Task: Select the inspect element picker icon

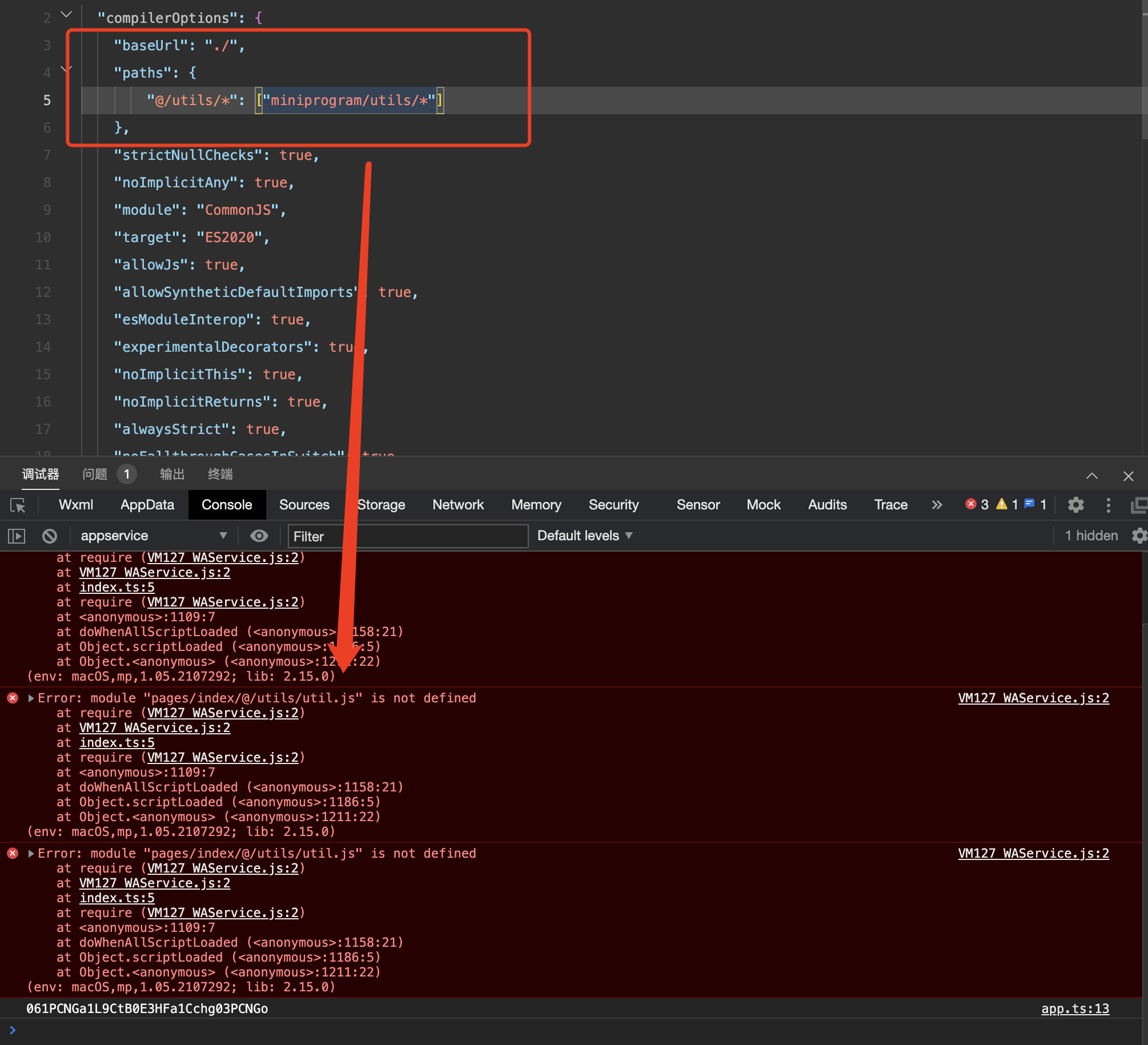Action: point(18,505)
